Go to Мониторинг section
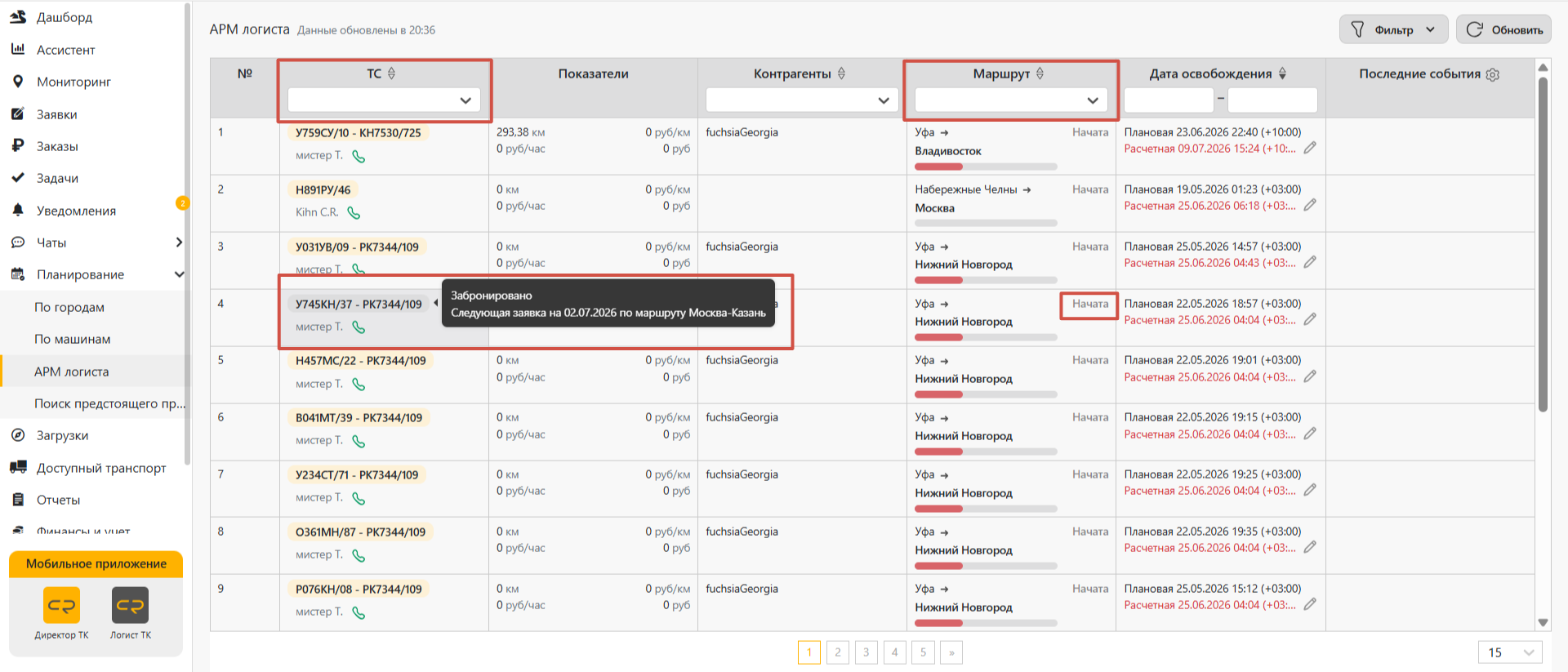Image resolution: width=1568 pixels, height=672 pixels. point(73,82)
